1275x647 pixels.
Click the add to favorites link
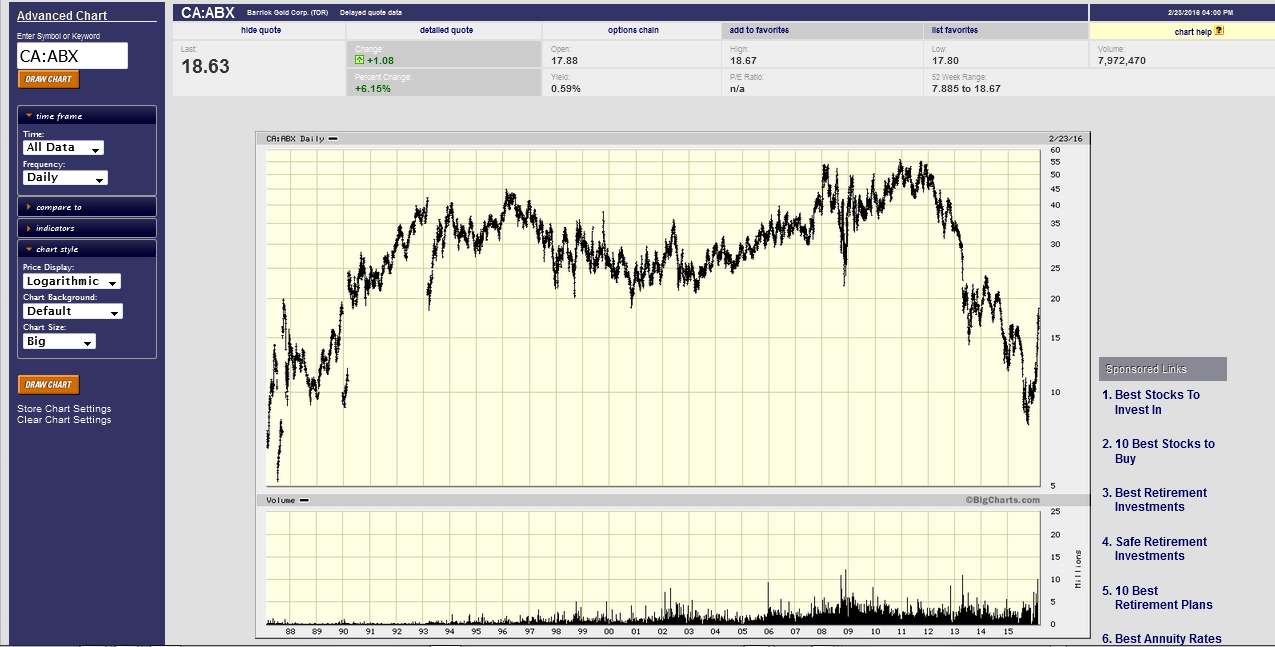pos(759,30)
